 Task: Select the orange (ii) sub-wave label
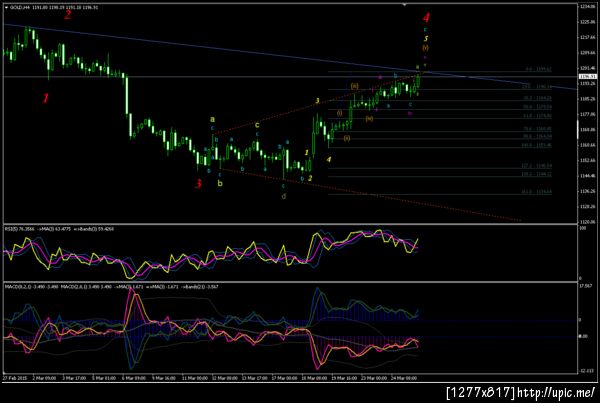tap(347, 138)
